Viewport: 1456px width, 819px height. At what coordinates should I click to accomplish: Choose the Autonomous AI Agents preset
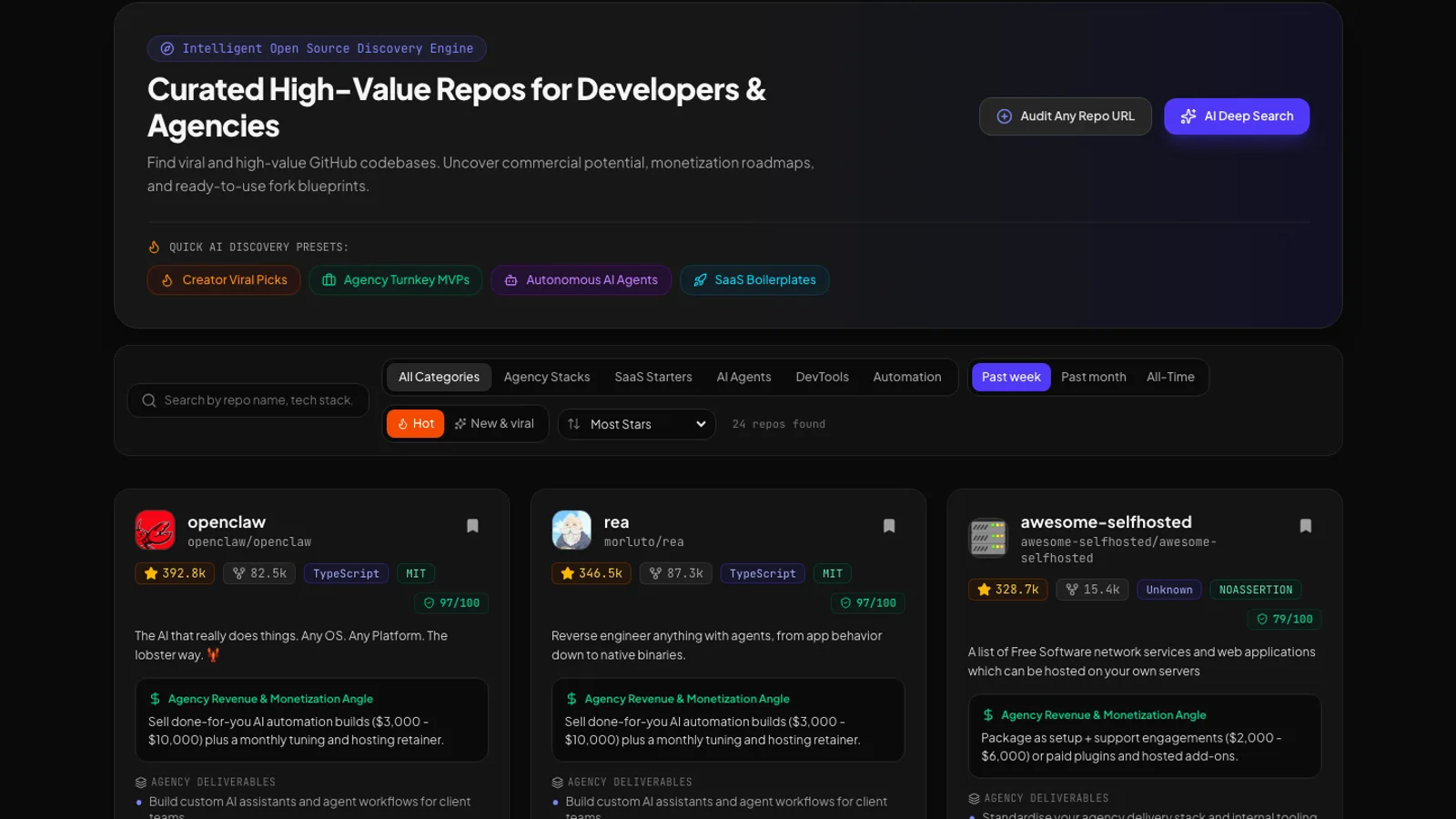pos(581,280)
